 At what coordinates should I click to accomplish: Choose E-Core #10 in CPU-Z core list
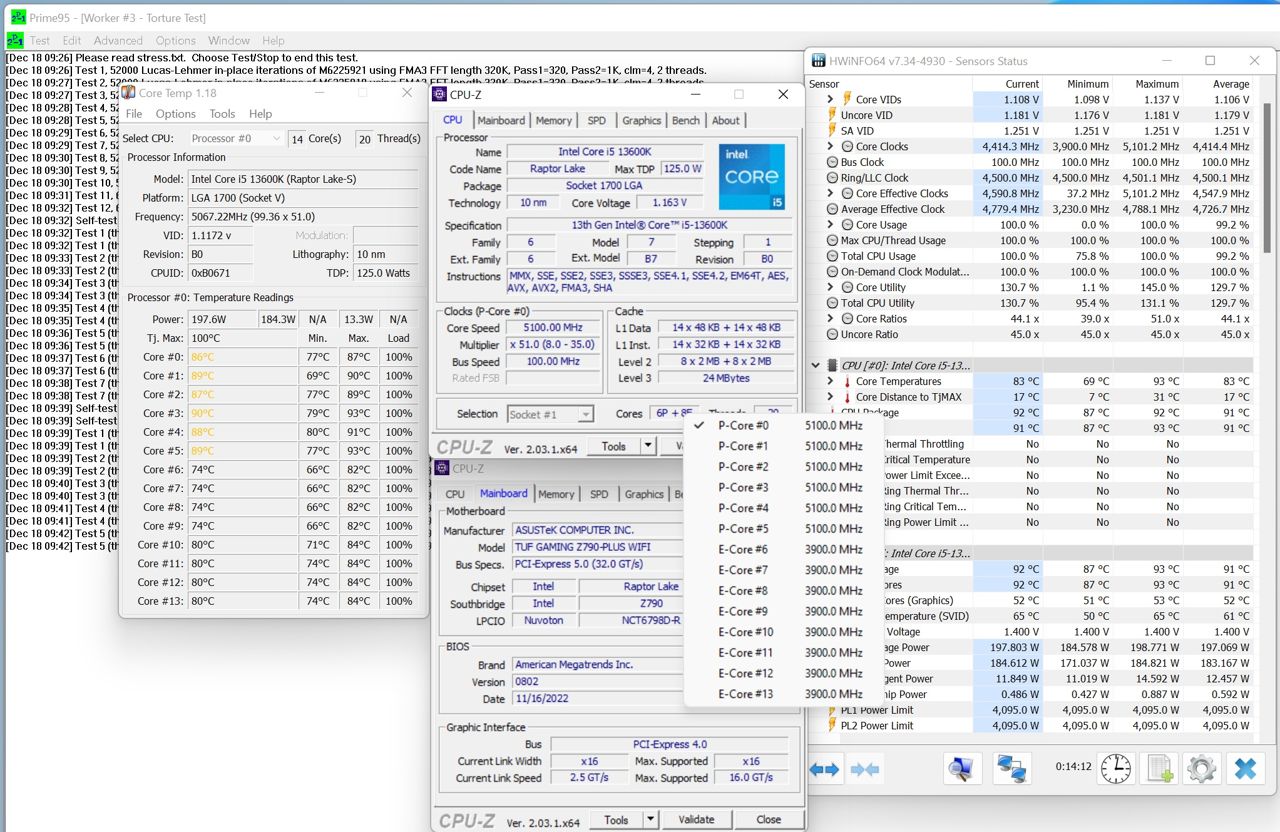pyautogui.click(x=781, y=632)
